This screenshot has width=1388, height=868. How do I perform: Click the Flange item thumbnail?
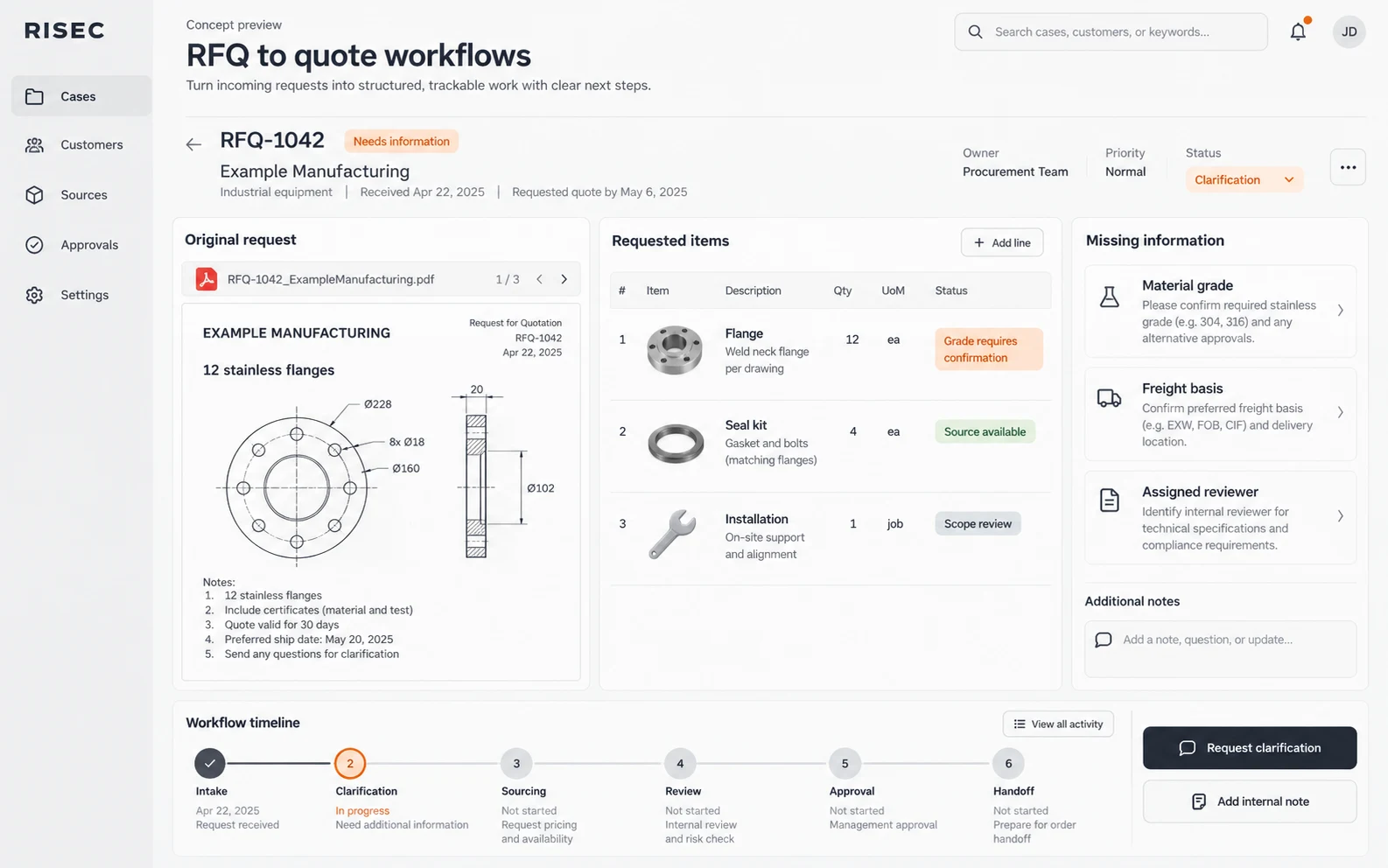(675, 350)
